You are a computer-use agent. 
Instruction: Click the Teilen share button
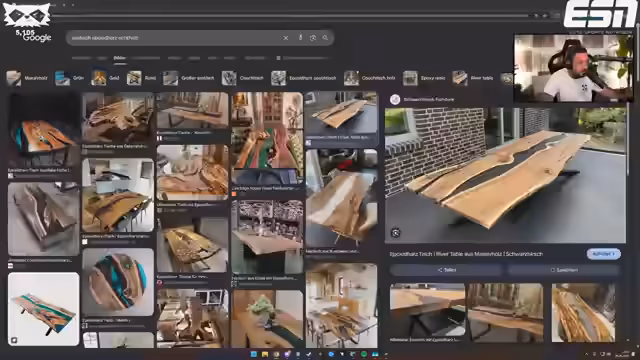446,270
